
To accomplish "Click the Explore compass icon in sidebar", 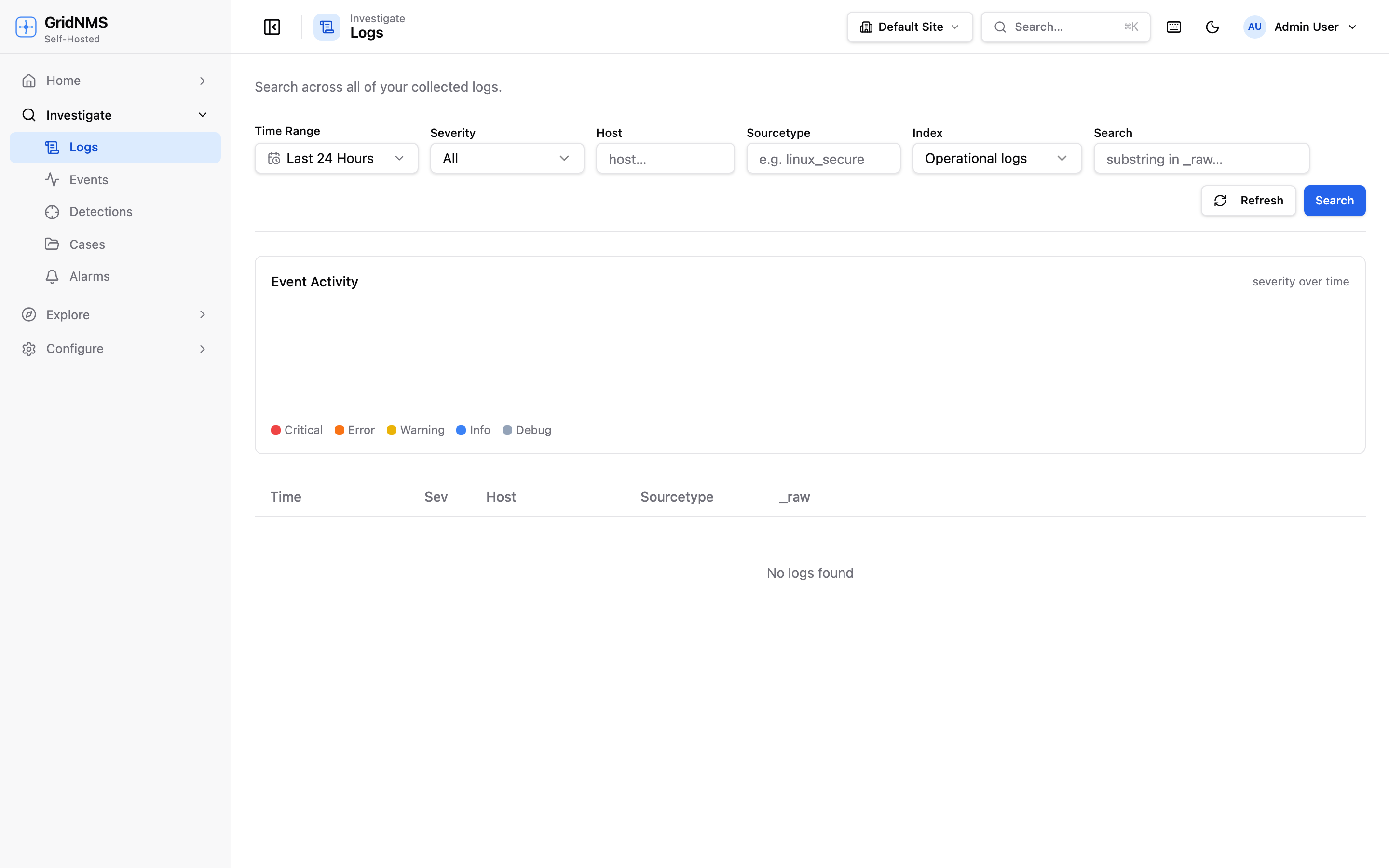I will [x=29, y=314].
